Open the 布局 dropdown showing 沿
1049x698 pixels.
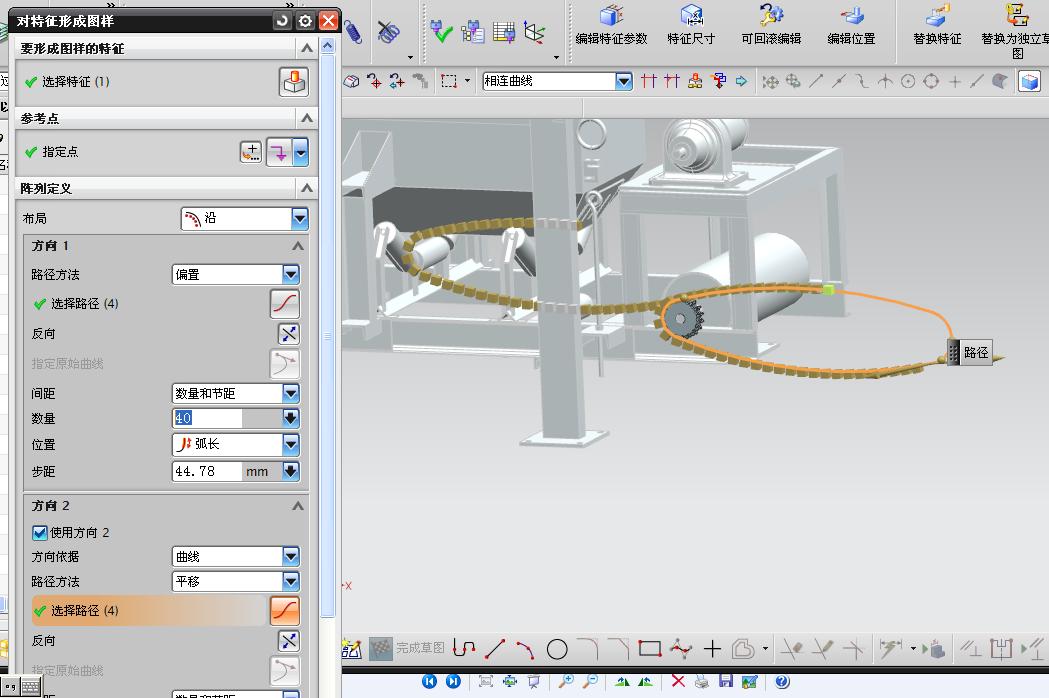click(244, 218)
